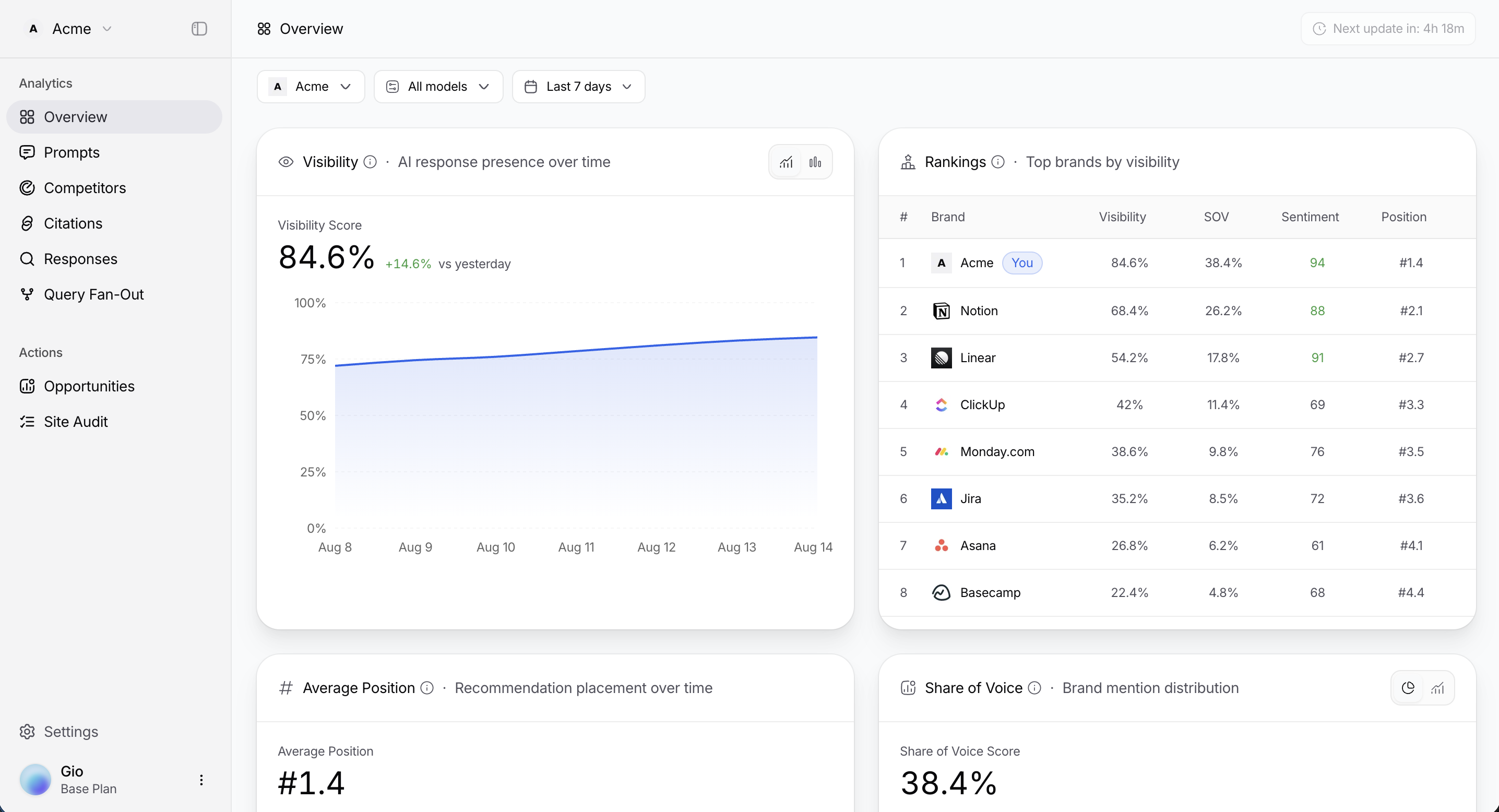Sort by the Sentiment column header
The image size is (1499, 812).
(1310, 217)
